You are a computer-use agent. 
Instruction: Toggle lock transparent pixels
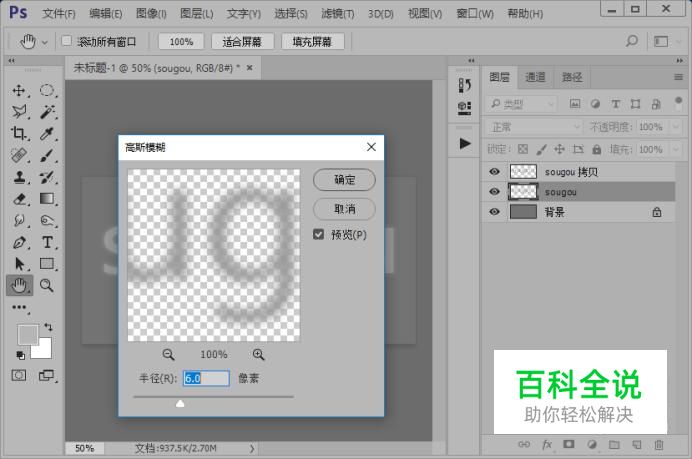(523, 149)
